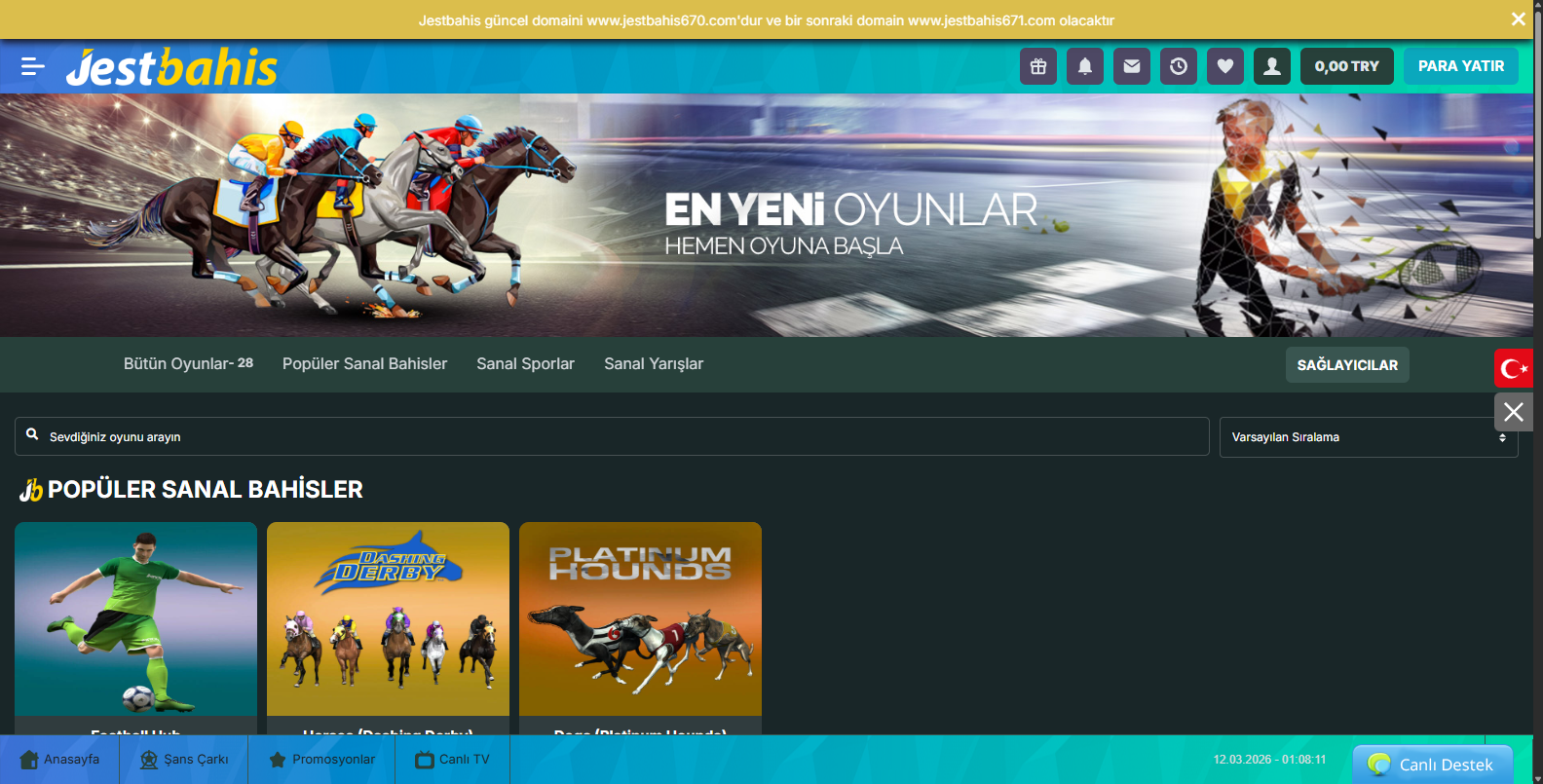Image resolution: width=1543 pixels, height=784 pixels.
Task: Open Canlı Destek live chat
Action: [1432, 765]
